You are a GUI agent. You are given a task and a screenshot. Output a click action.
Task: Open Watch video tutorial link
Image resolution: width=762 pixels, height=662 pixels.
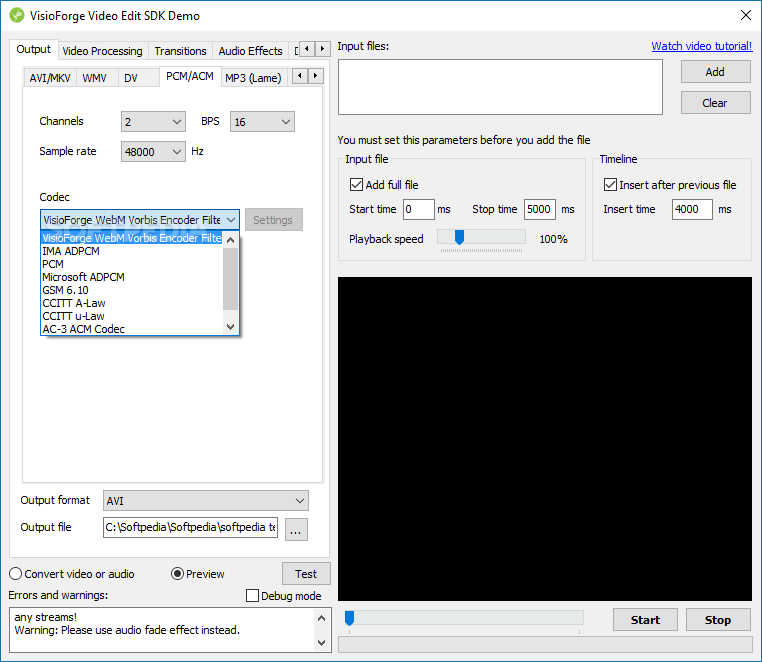coord(702,46)
